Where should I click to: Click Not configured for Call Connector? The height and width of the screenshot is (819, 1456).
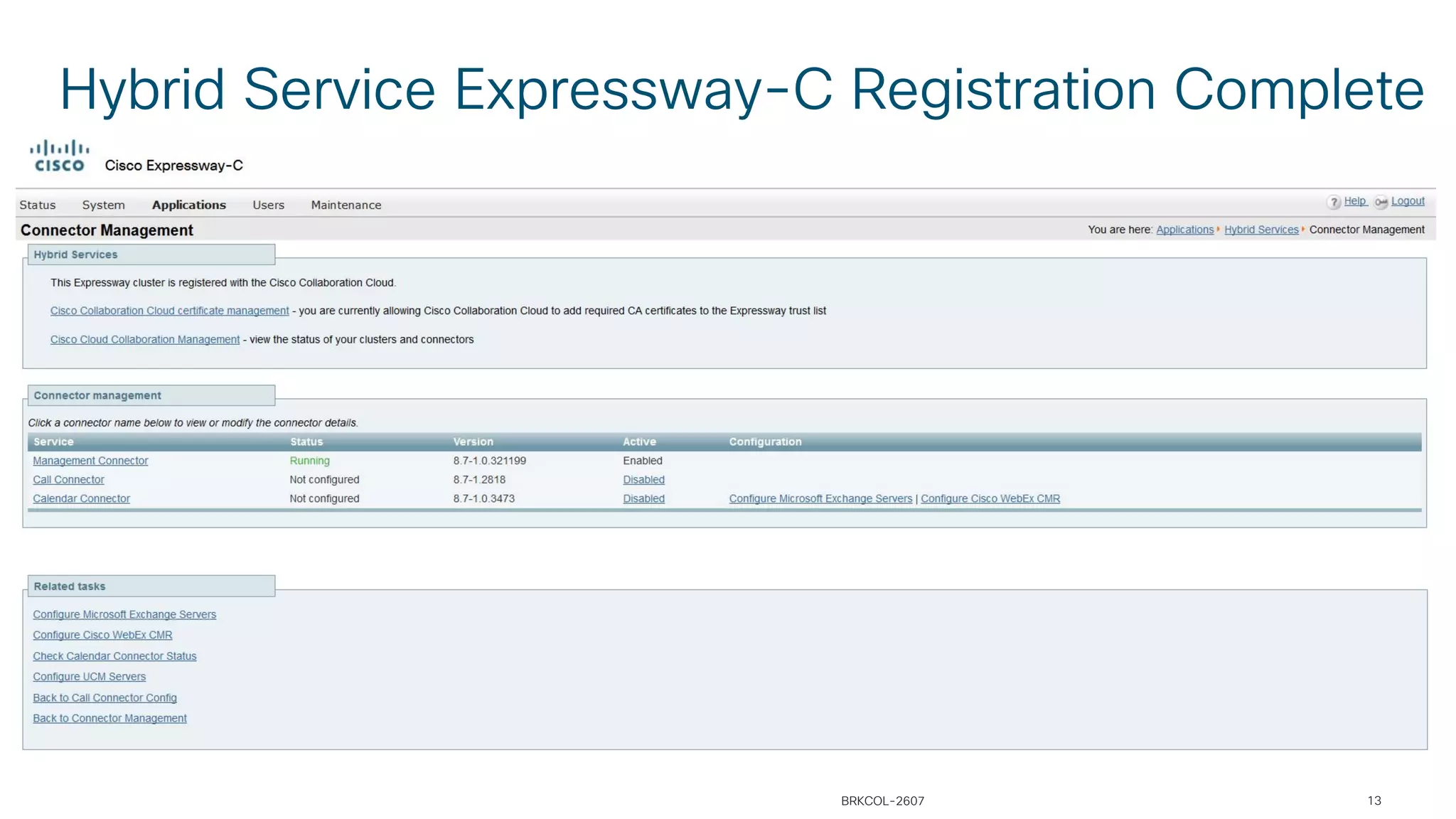(324, 480)
